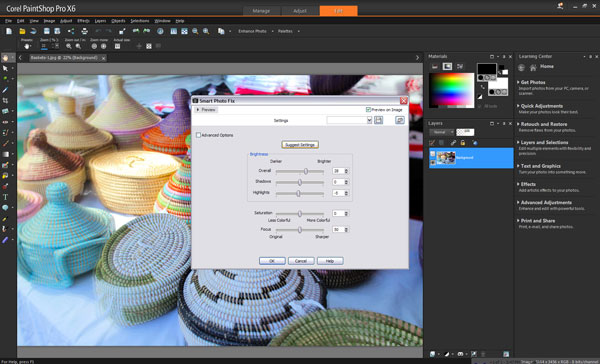Select the Pan hand tool in tools toolbar
The width and height of the screenshot is (600, 364).
tap(5, 58)
